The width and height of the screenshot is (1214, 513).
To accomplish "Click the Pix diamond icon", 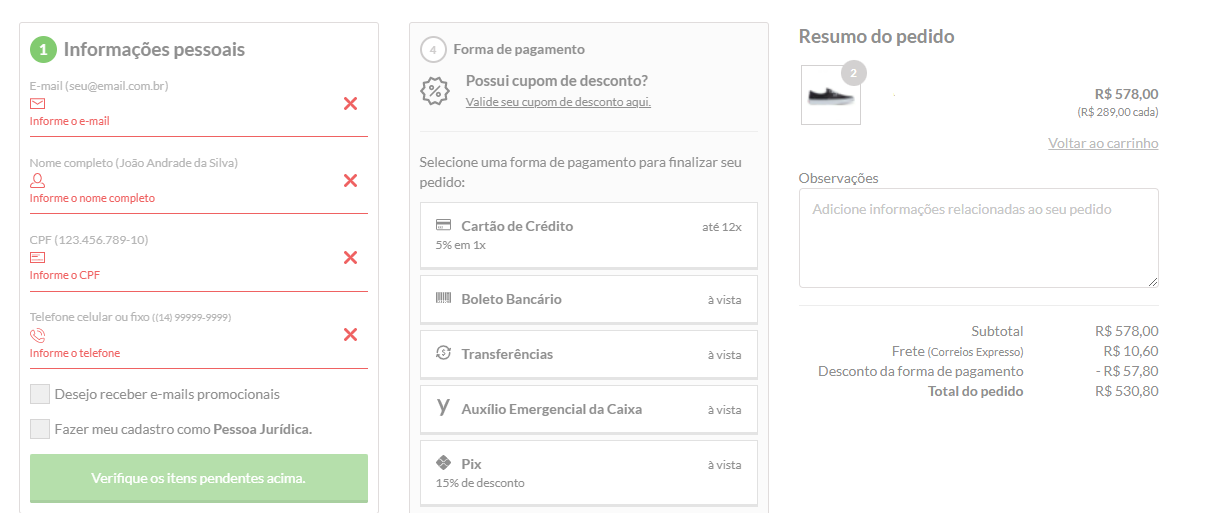I will 444,464.
